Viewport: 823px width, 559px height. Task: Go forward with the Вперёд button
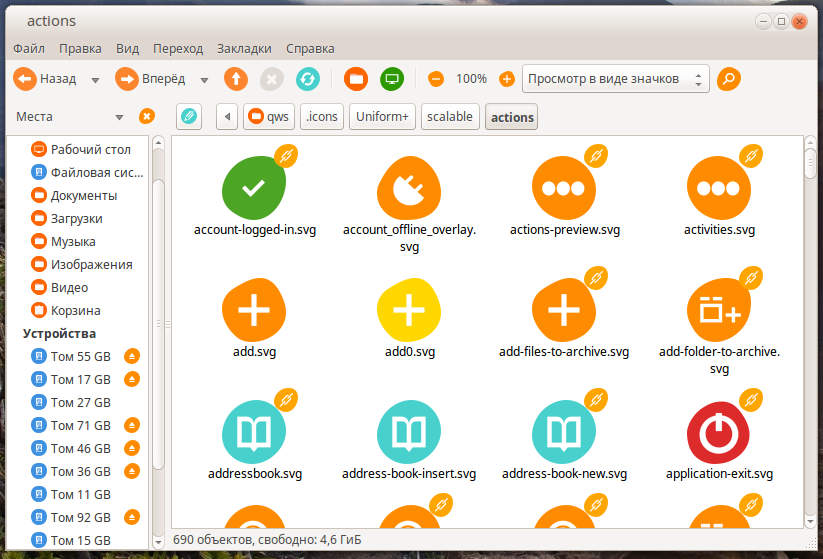point(151,79)
